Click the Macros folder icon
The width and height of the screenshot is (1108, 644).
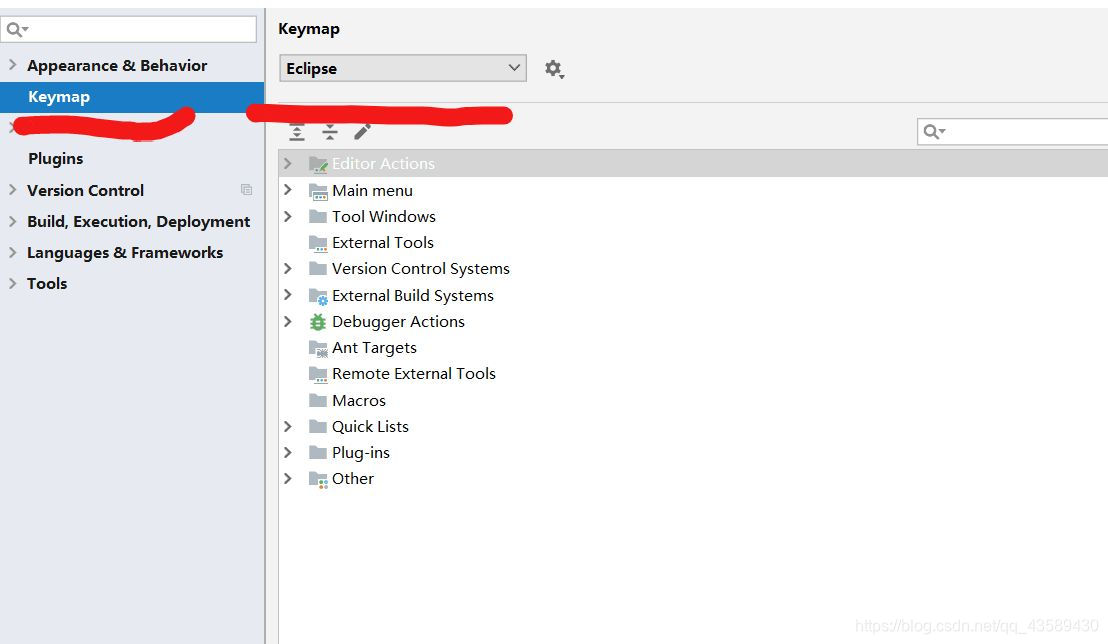318,400
